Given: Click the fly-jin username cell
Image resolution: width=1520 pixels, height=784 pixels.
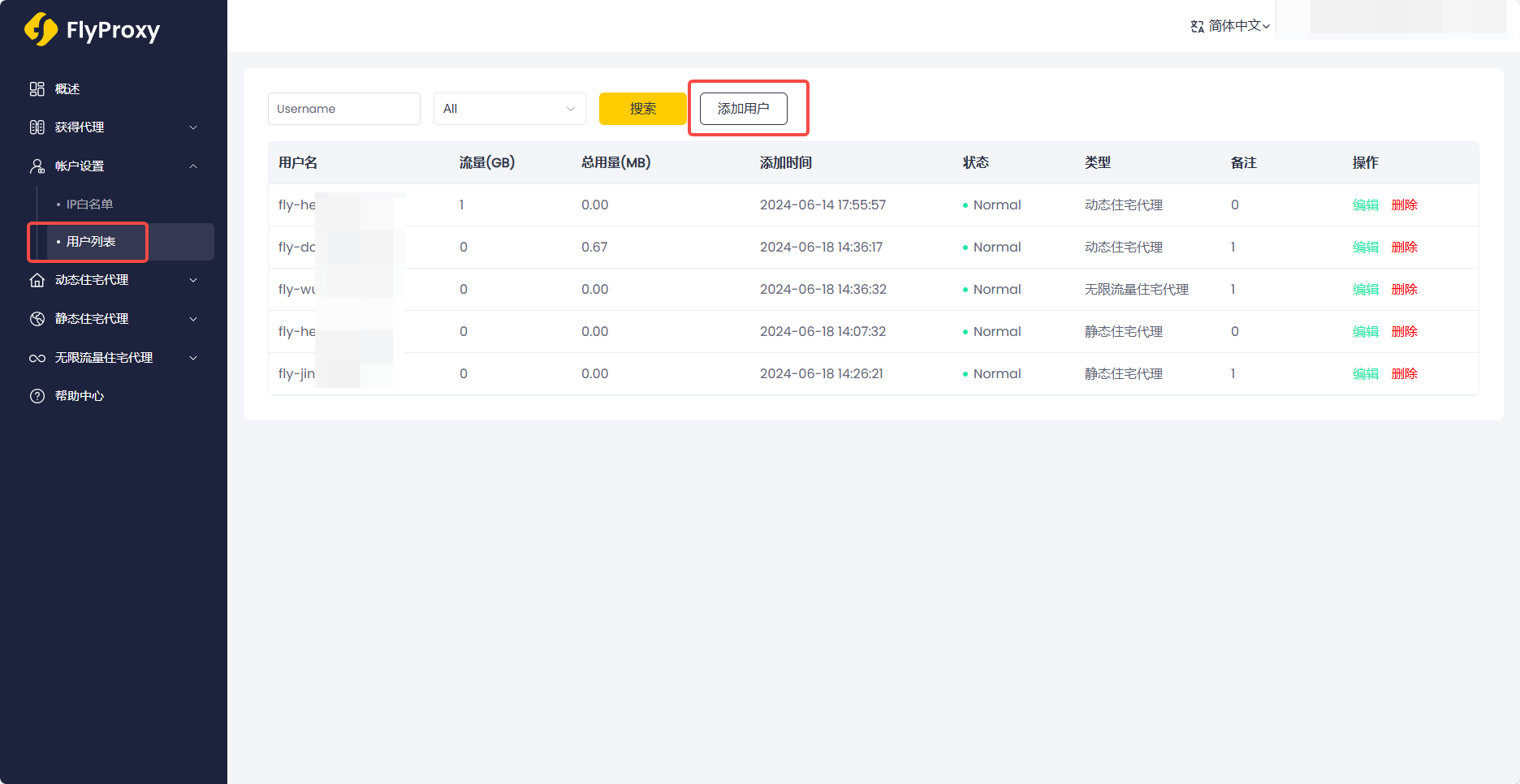Looking at the screenshot, I should (297, 374).
